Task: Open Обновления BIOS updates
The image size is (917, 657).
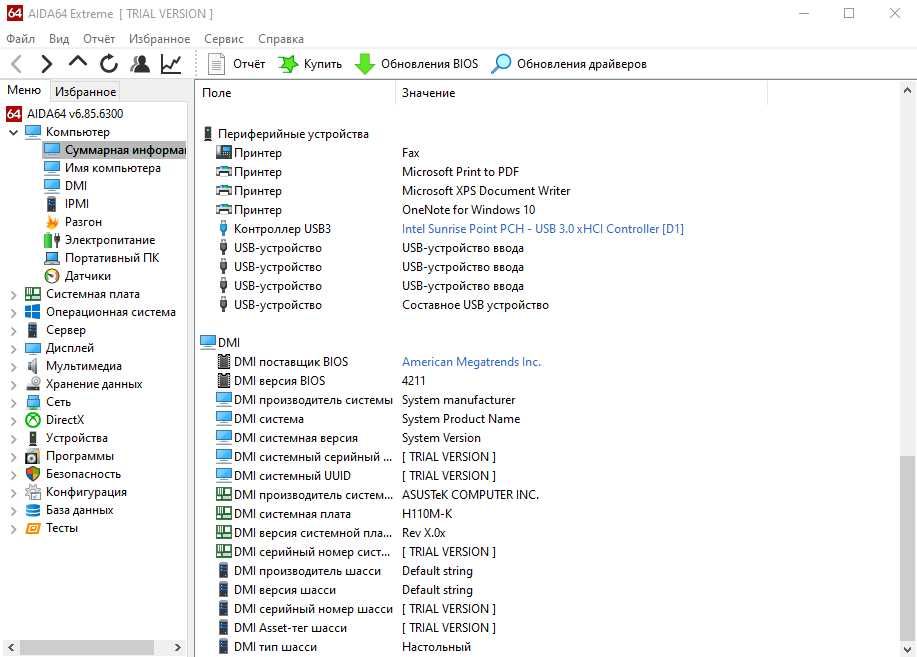Action: [416, 64]
